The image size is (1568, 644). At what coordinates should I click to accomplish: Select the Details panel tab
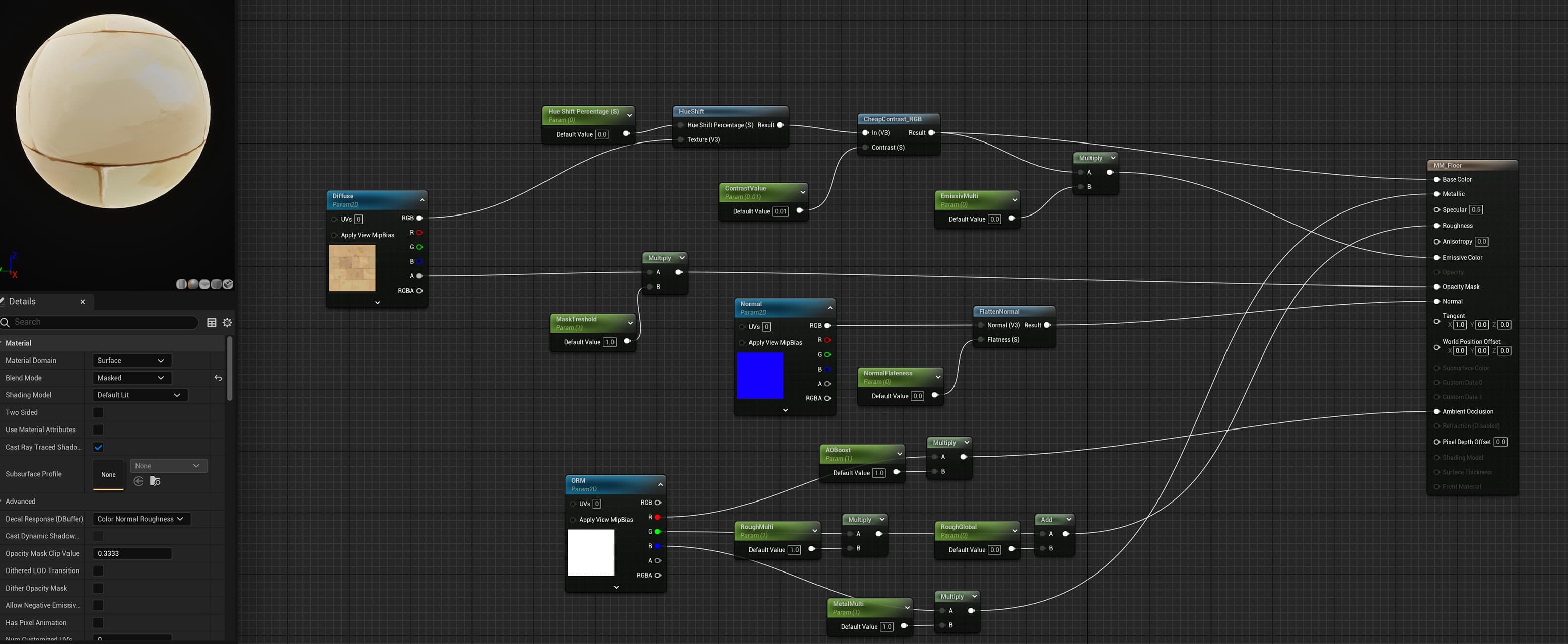pyautogui.click(x=23, y=301)
